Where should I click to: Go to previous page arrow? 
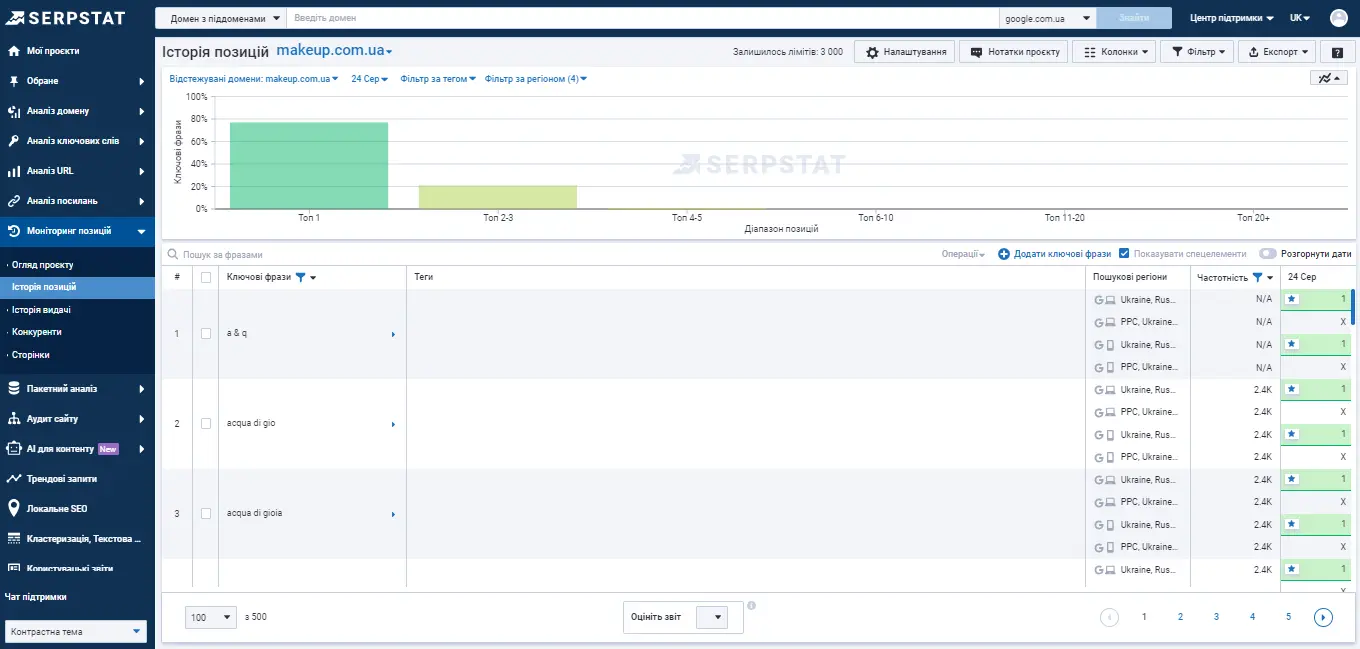[x=1109, y=617]
